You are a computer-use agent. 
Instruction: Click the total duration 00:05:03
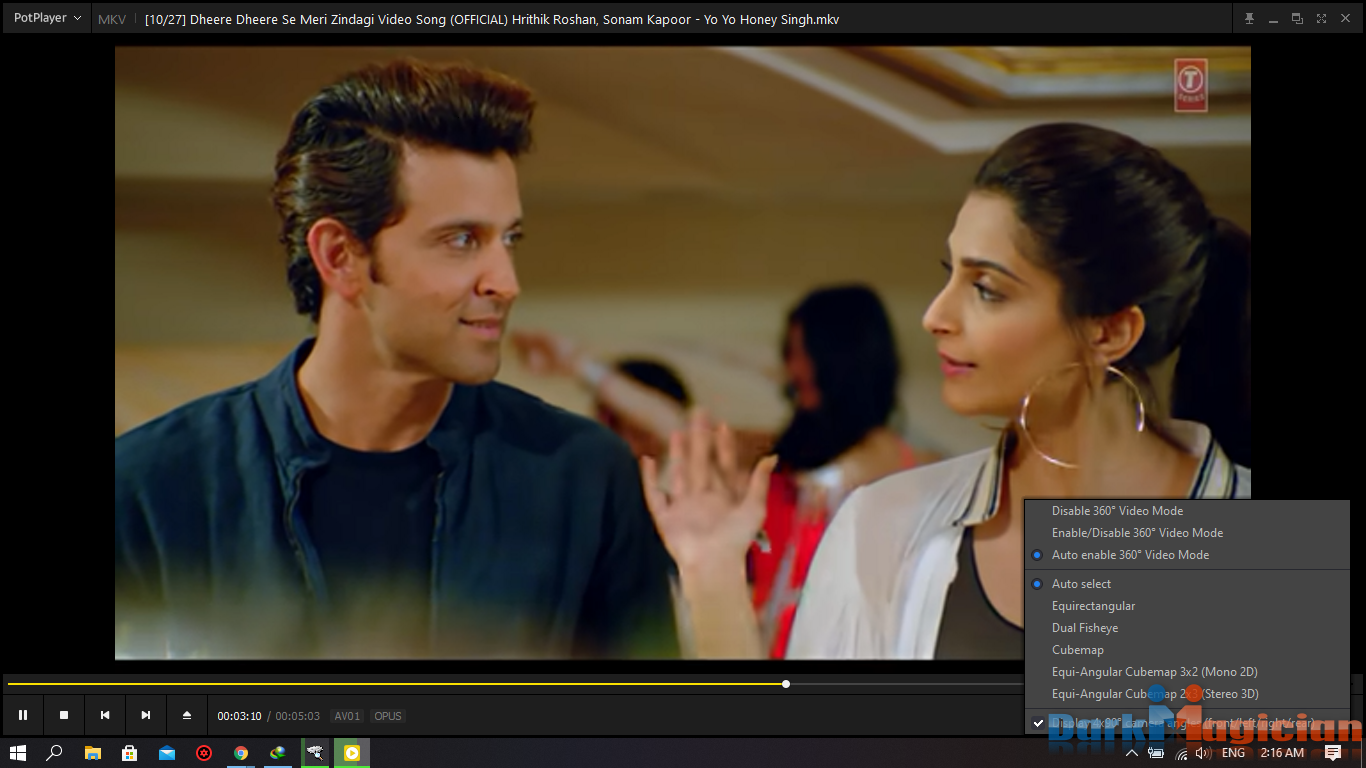click(297, 716)
